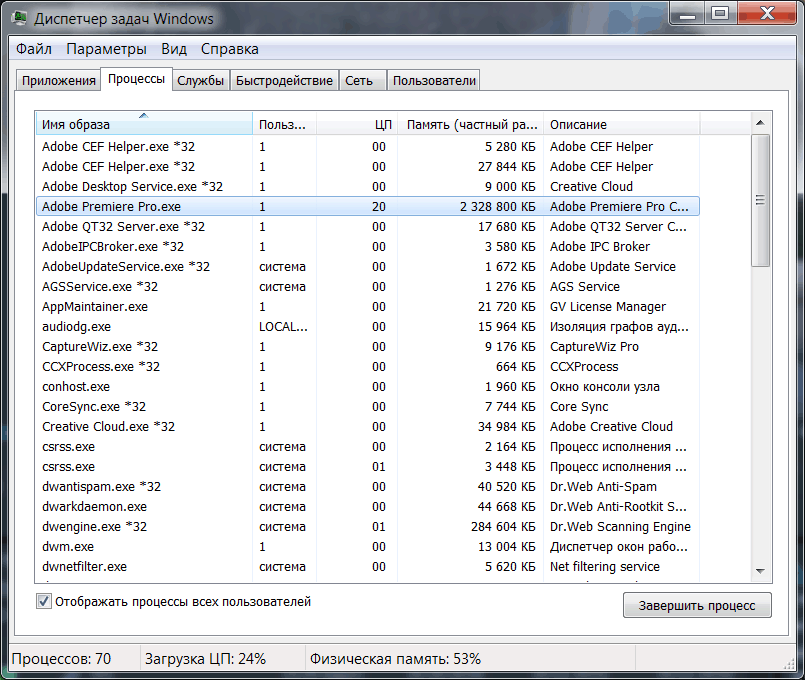Select the Adobe Desktop Service.exe process

click(x=368, y=186)
